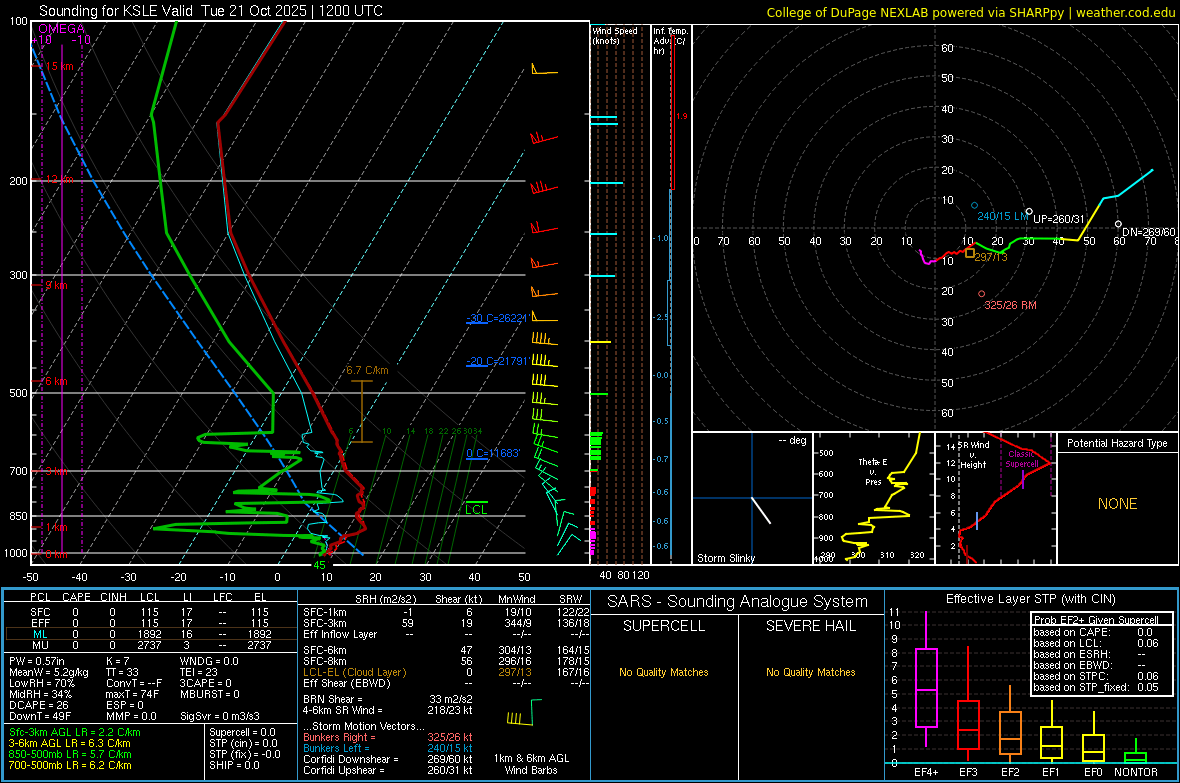Click the Inf. Temp. Adv. panel header
1180x783 pixels.
point(670,41)
